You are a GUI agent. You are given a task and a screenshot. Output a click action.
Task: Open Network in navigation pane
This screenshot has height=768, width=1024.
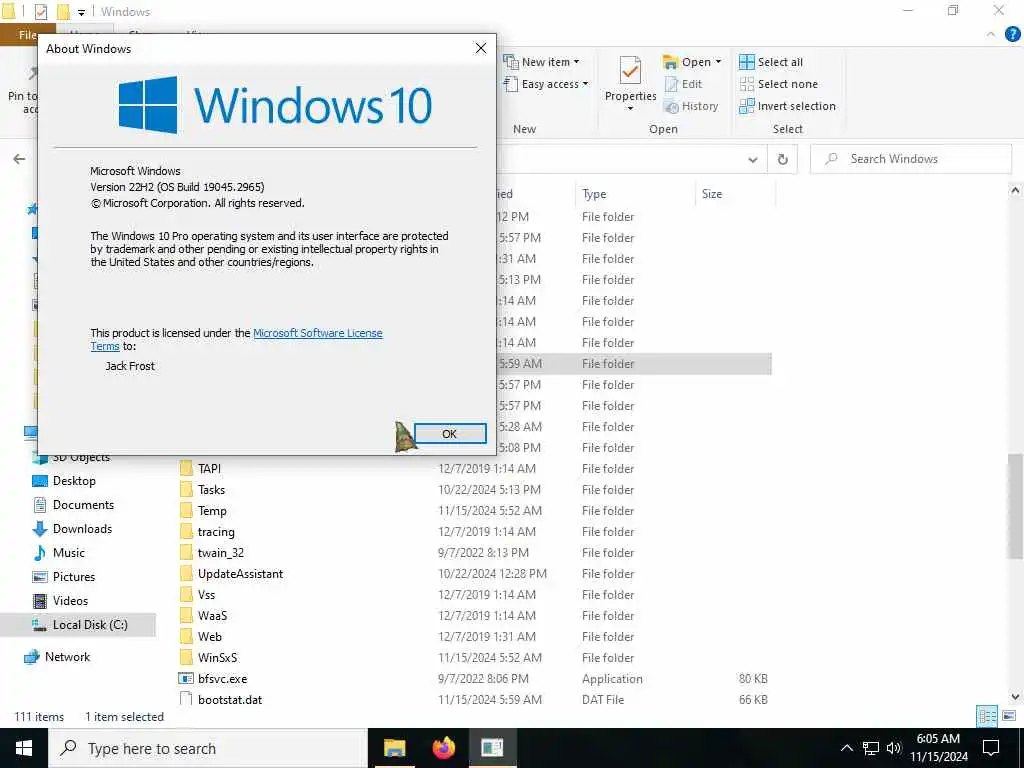click(67, 657)
